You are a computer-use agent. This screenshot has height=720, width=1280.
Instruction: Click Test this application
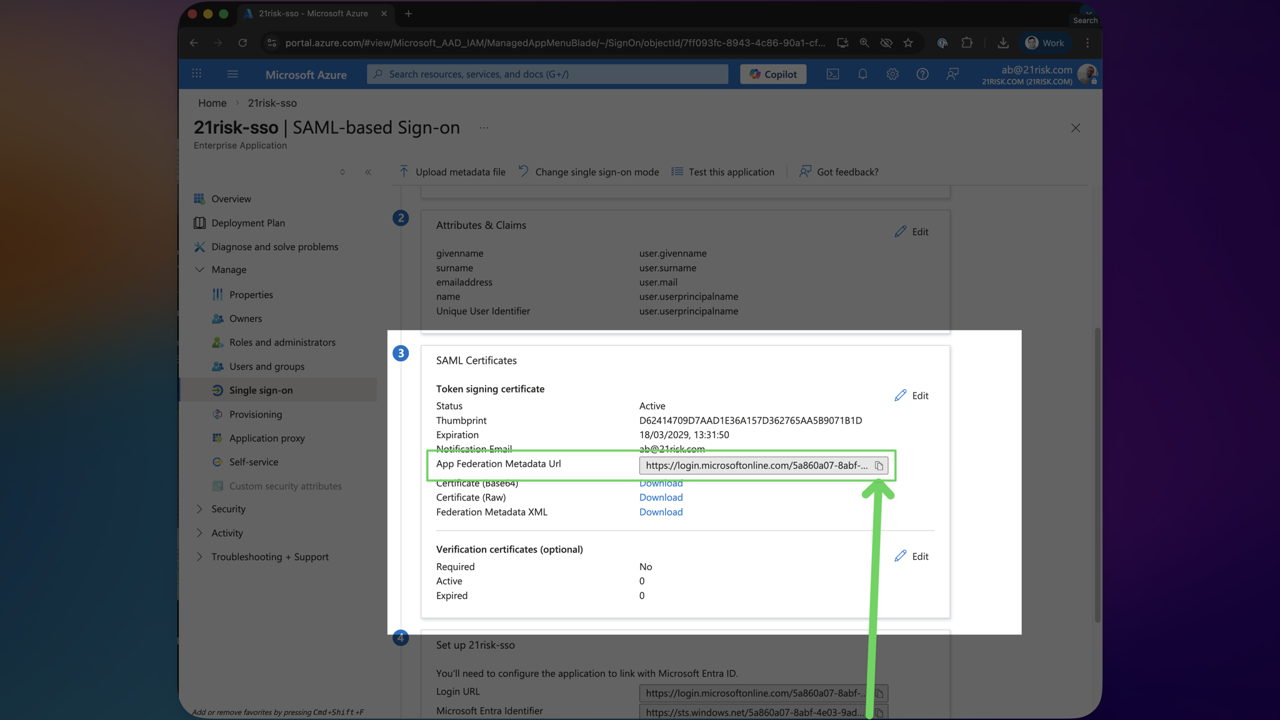723,171
